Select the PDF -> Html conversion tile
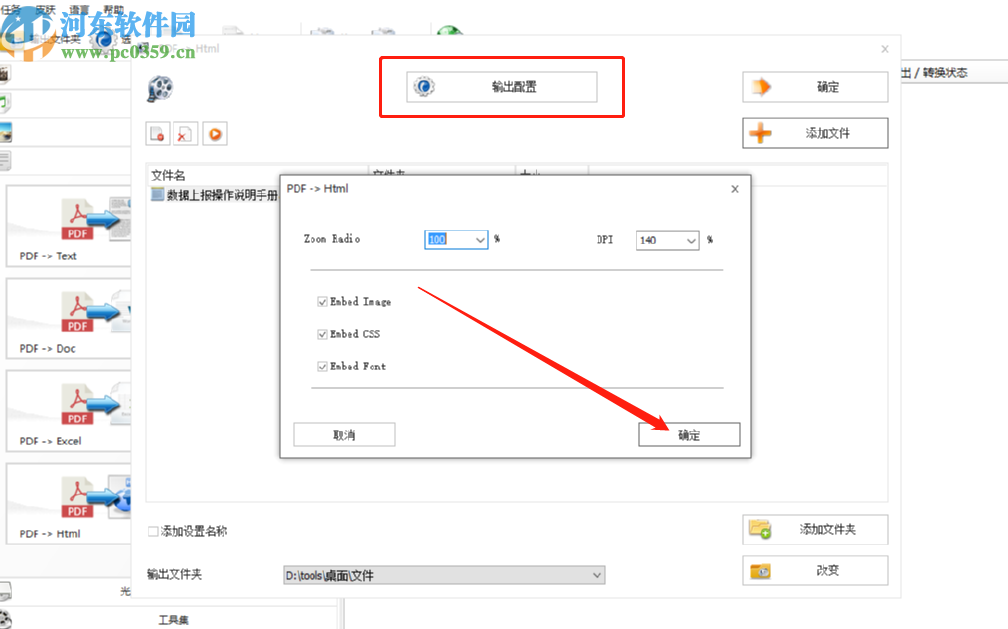 click(68, 504)
